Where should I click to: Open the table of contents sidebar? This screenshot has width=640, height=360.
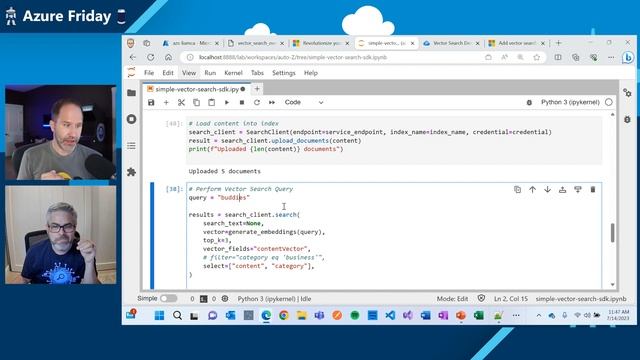click(131, 146)
